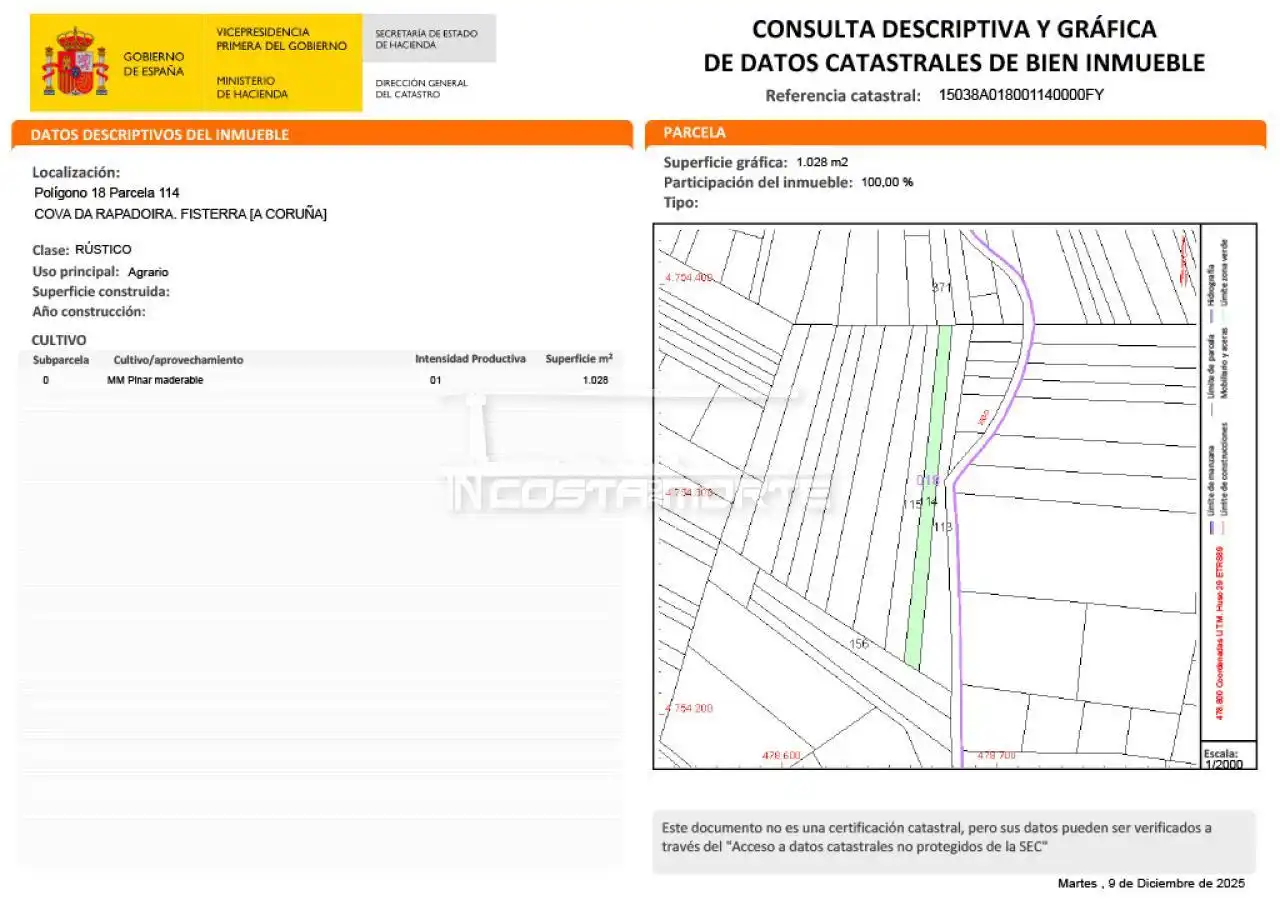Click the "DATOS DESCRIPTIVOS DEL INMUEBLE" header
This screenshot has height=905, width=1280.
coord(160,134)
